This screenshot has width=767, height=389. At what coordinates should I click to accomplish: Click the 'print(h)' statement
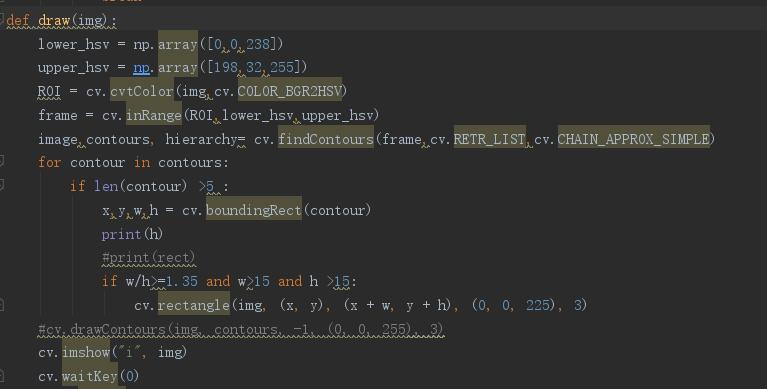click(x=132, y=234)
